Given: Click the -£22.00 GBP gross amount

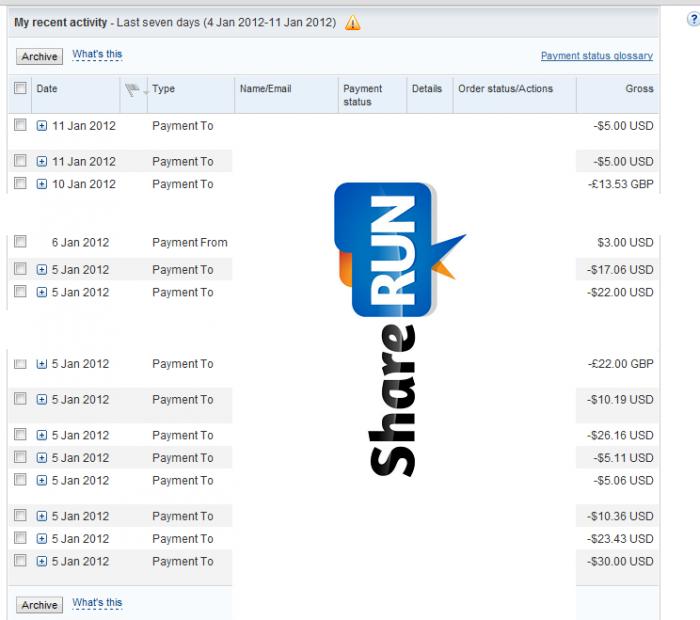Looking at the screenshot, I should click(x=621, y=364).
